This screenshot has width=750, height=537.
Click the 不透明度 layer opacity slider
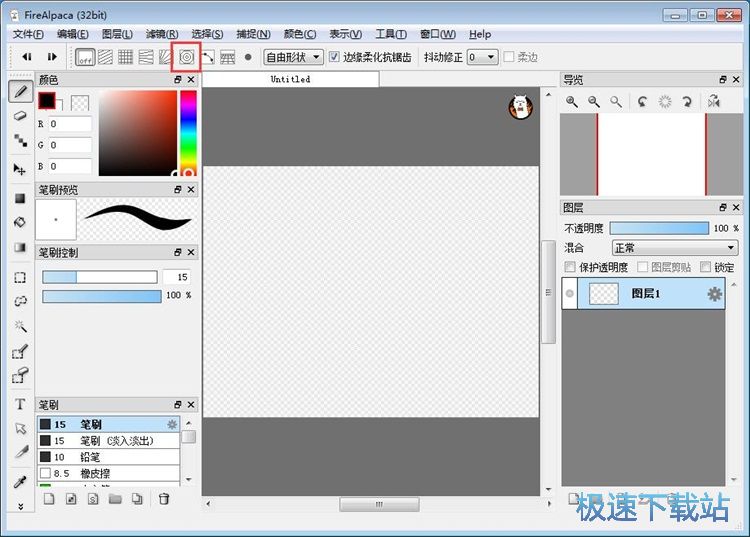(656, 228)
